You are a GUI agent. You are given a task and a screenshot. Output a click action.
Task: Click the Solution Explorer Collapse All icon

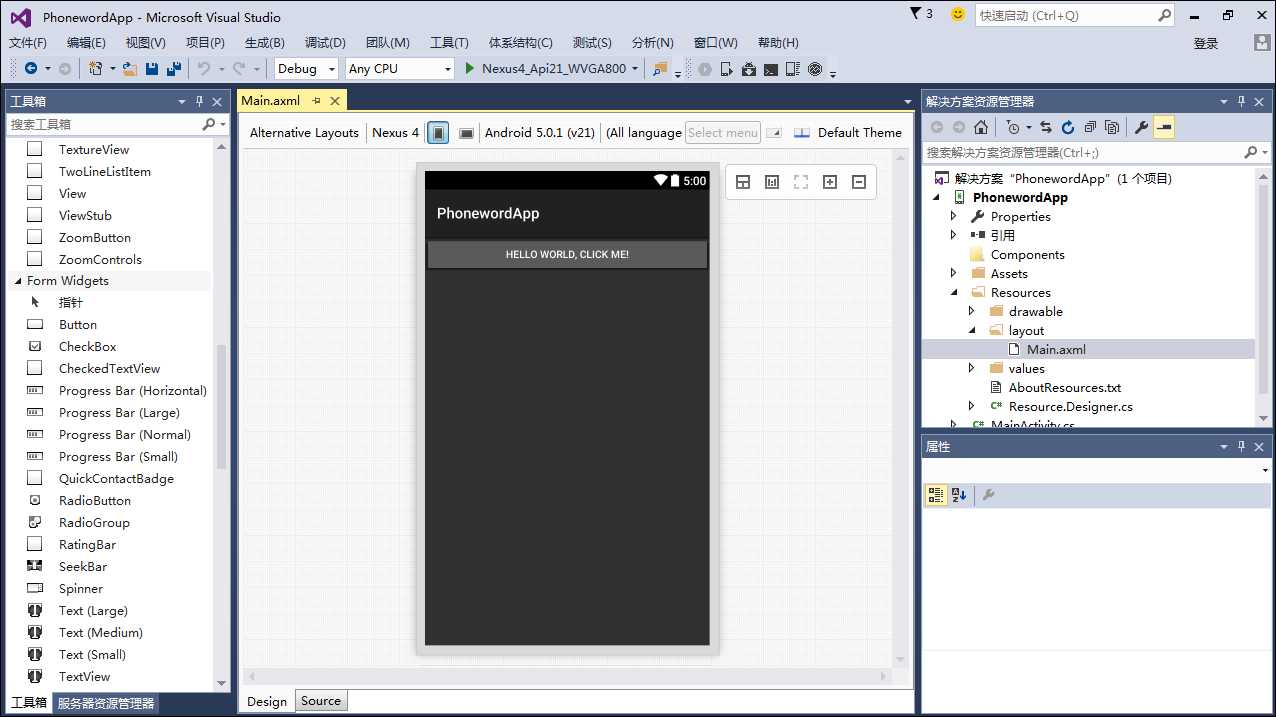[x=1089, y=127]
